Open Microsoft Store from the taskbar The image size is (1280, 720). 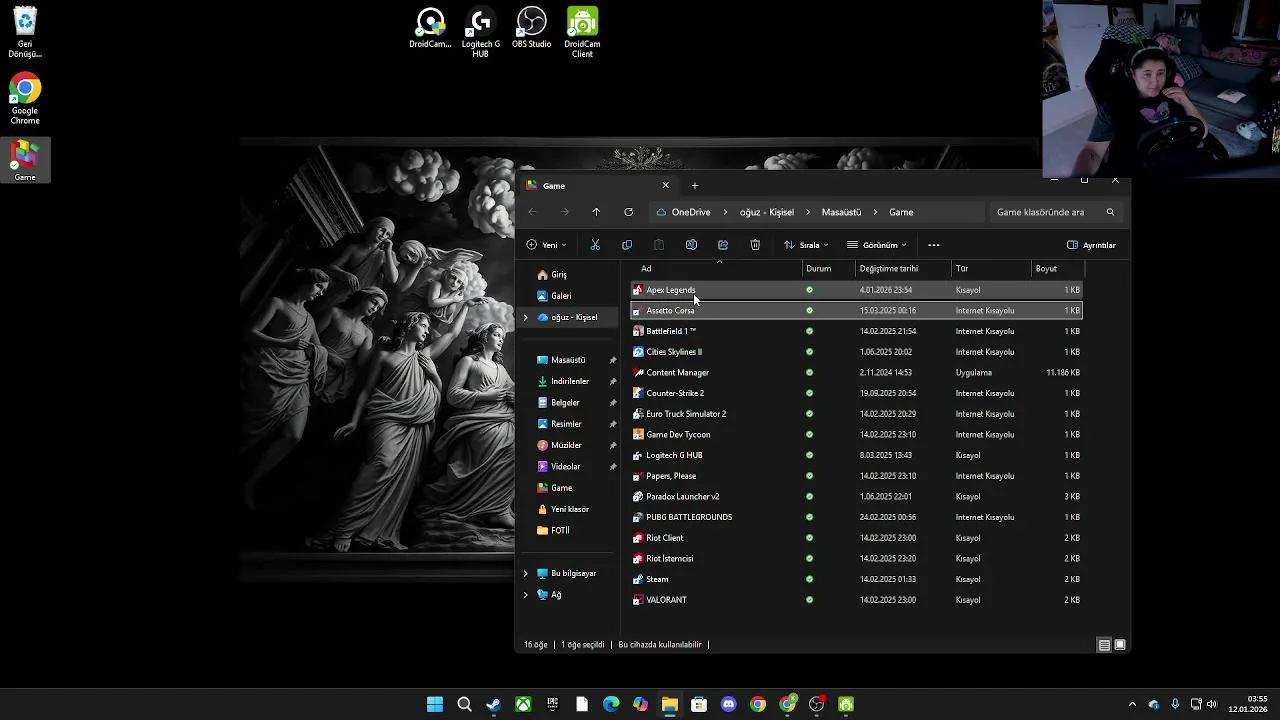point(699,704)
